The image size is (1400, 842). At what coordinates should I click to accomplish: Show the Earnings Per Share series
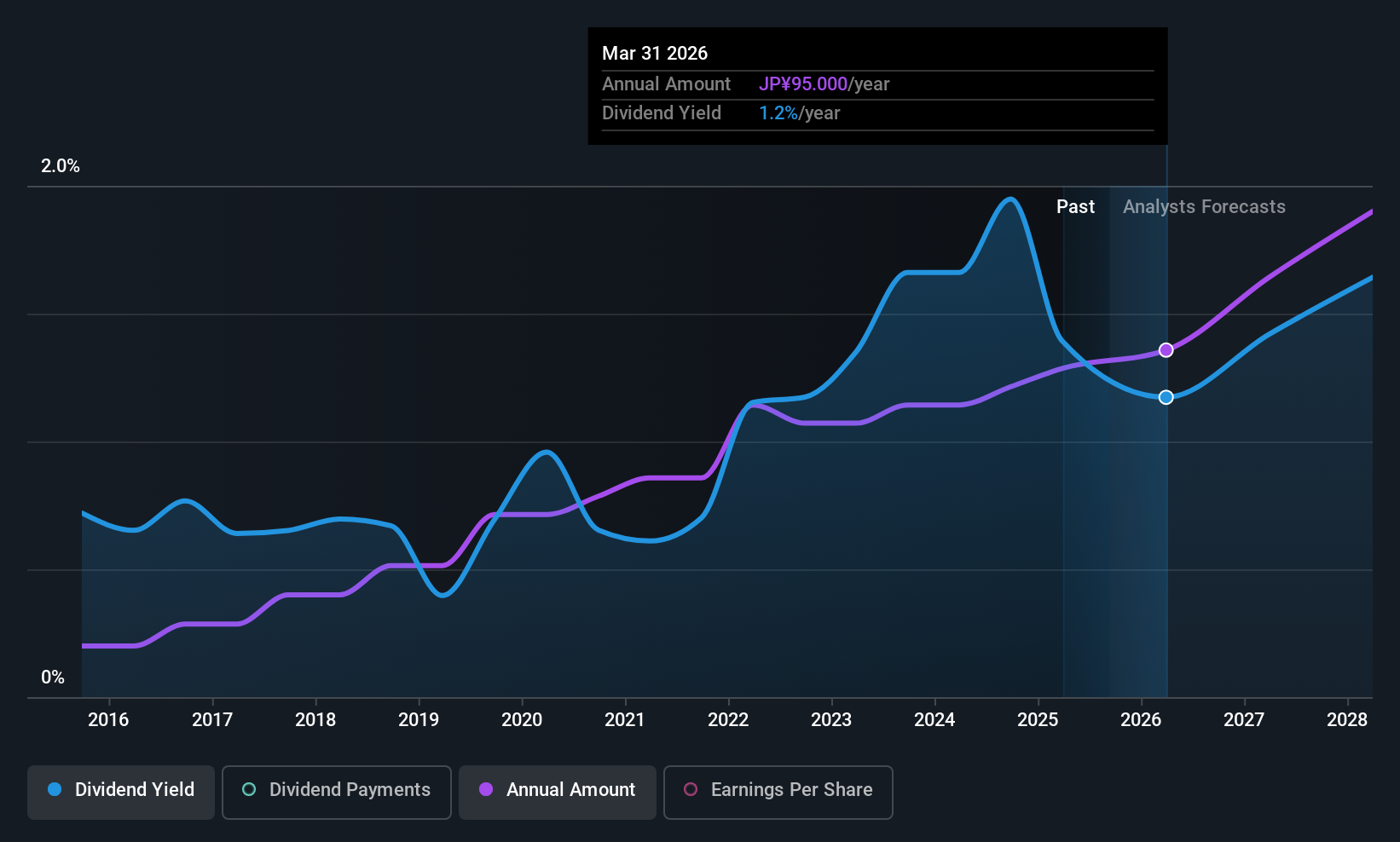click(778, 792)
